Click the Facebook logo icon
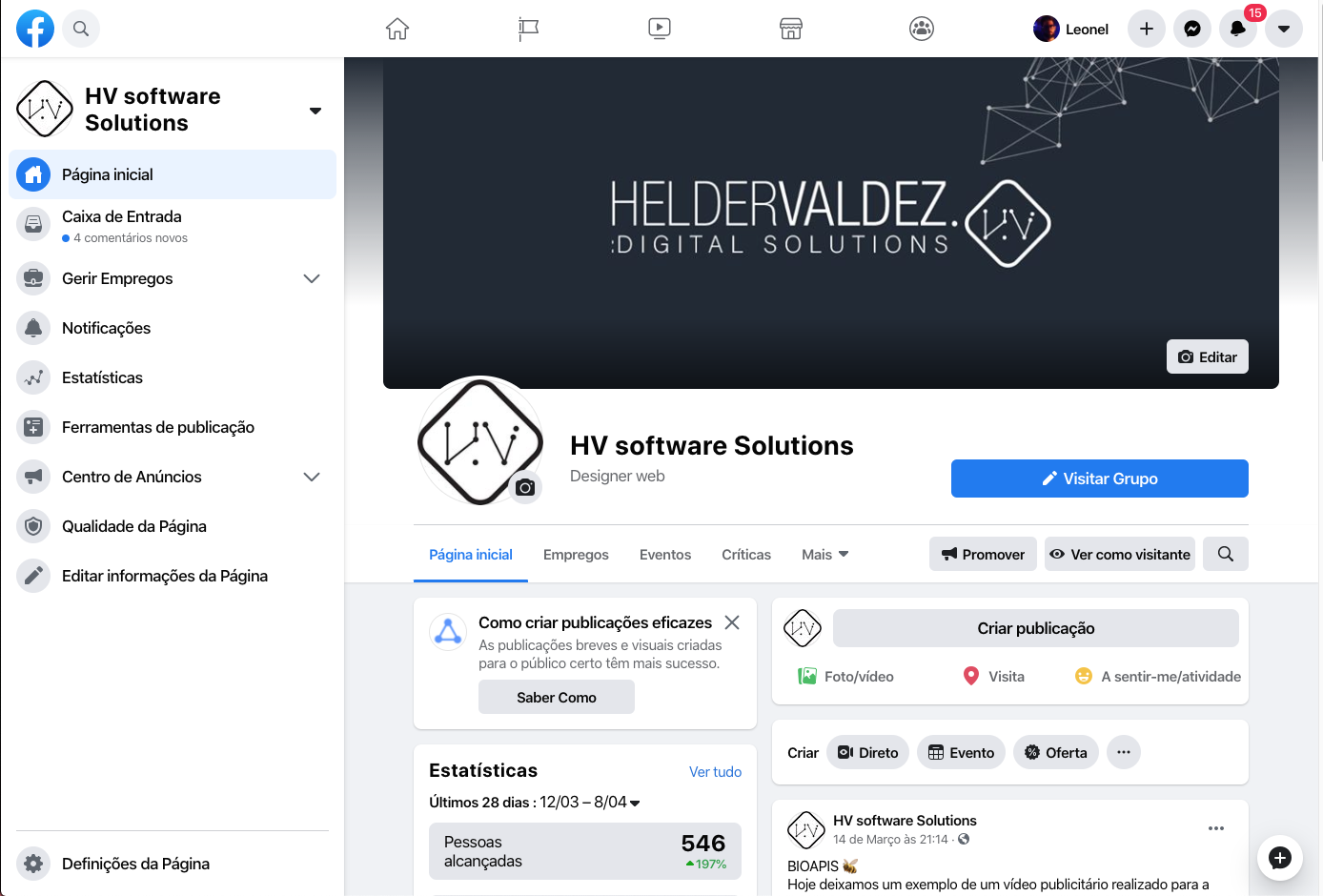Screen dimensions: 1323x896 (x=35, y=29)
